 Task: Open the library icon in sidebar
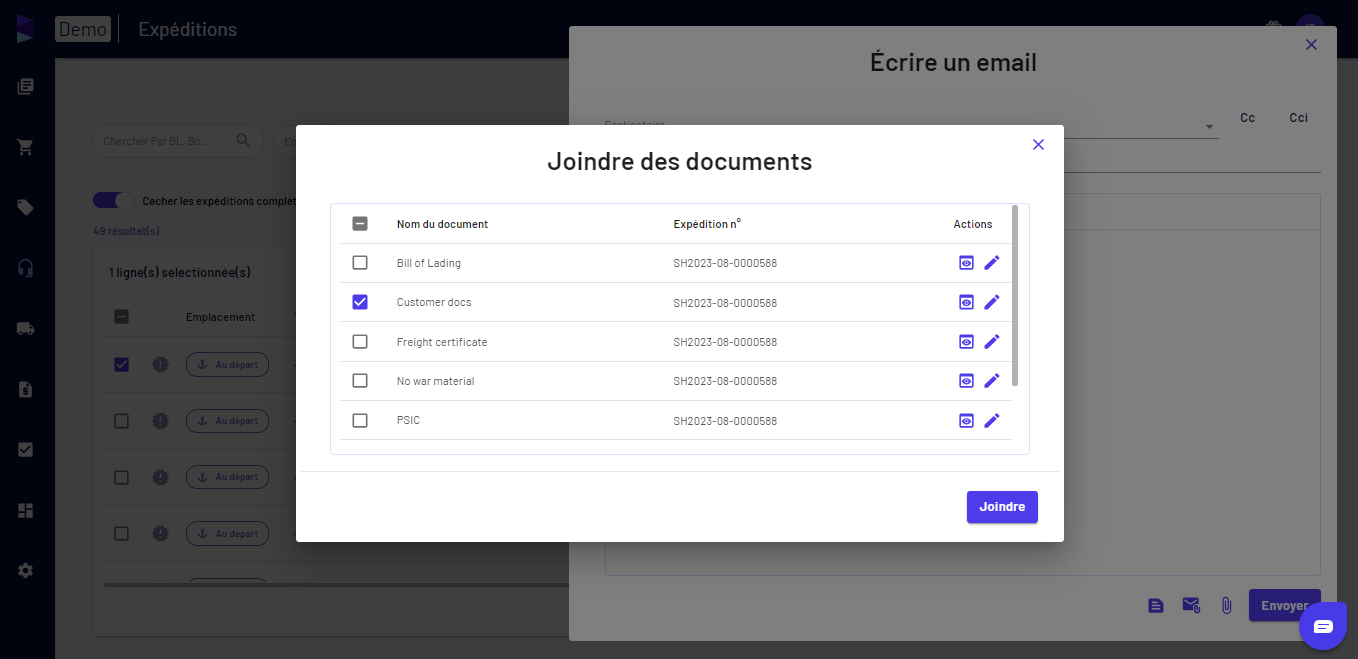pyautogui.click(x=26, y=87)
